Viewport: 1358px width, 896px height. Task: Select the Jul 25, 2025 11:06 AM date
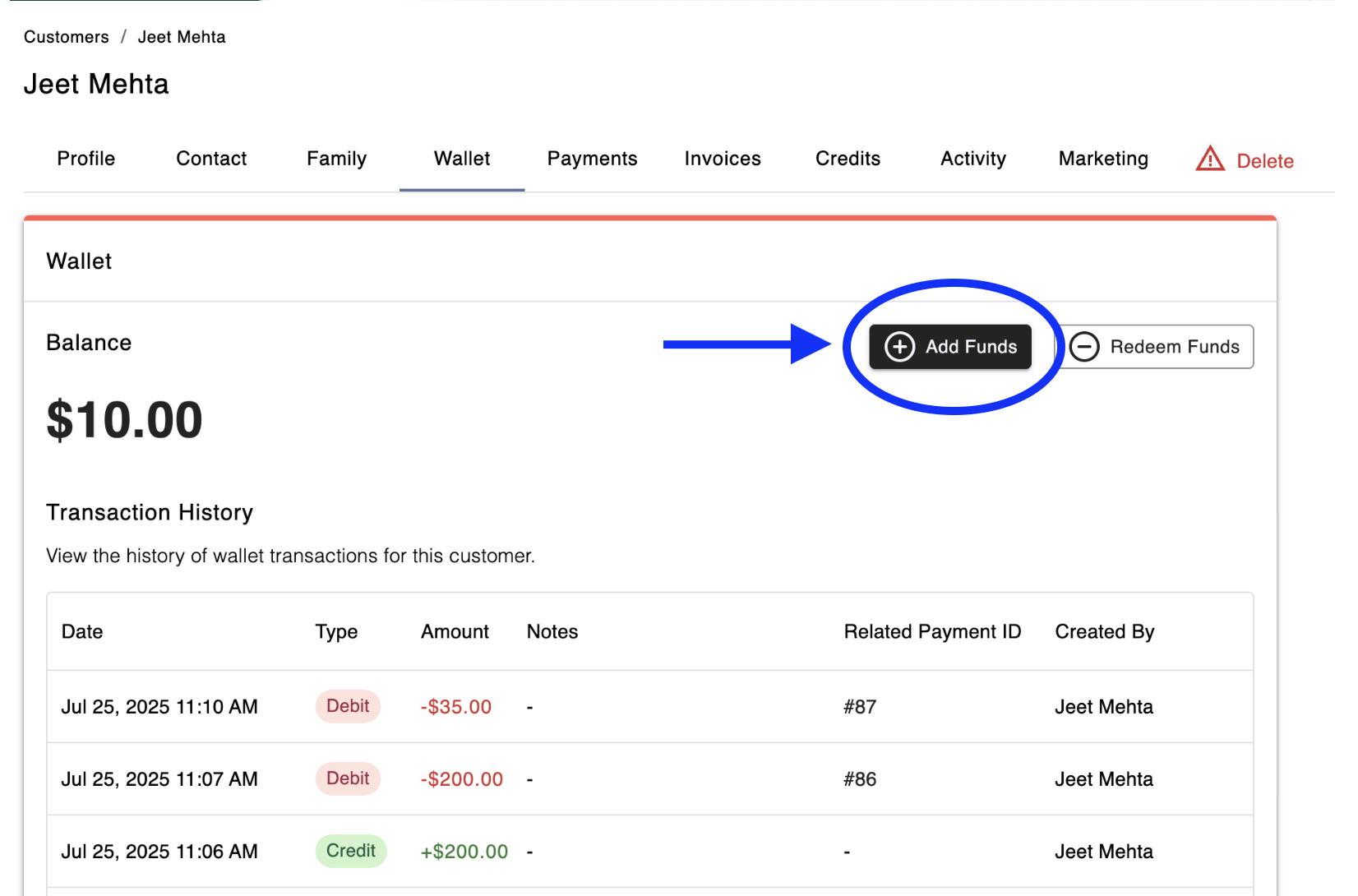point(159,852)
